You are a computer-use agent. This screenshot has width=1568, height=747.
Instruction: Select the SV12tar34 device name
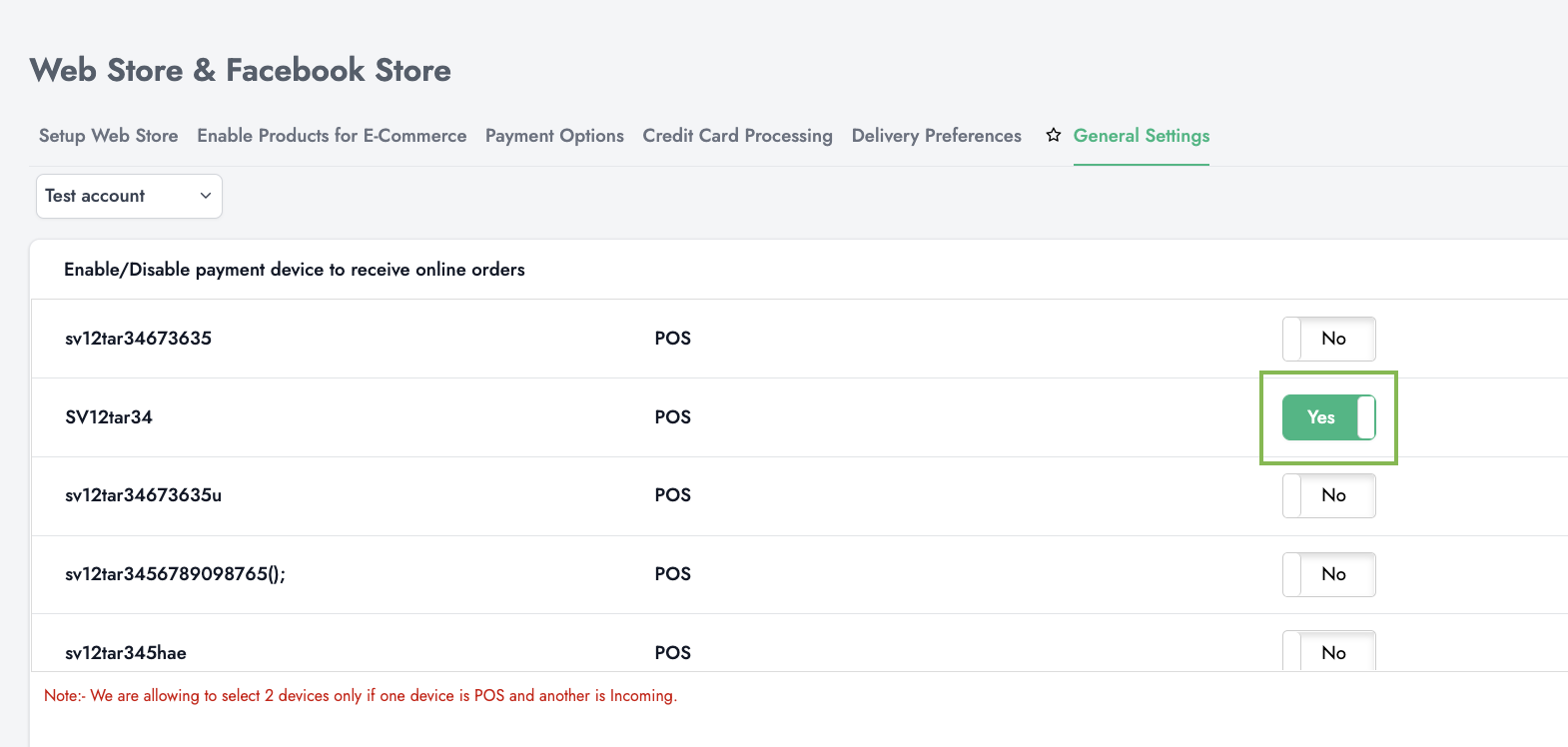click(109, 417)
